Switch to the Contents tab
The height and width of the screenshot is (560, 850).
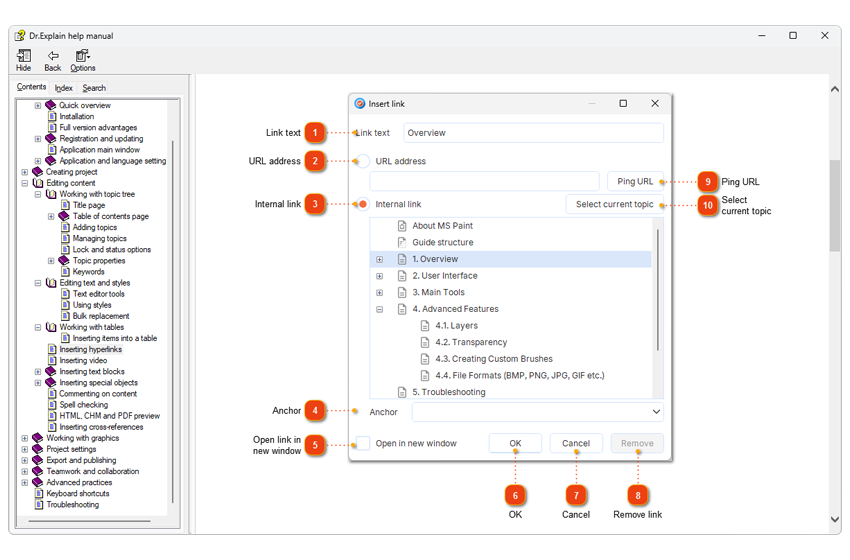31,87
